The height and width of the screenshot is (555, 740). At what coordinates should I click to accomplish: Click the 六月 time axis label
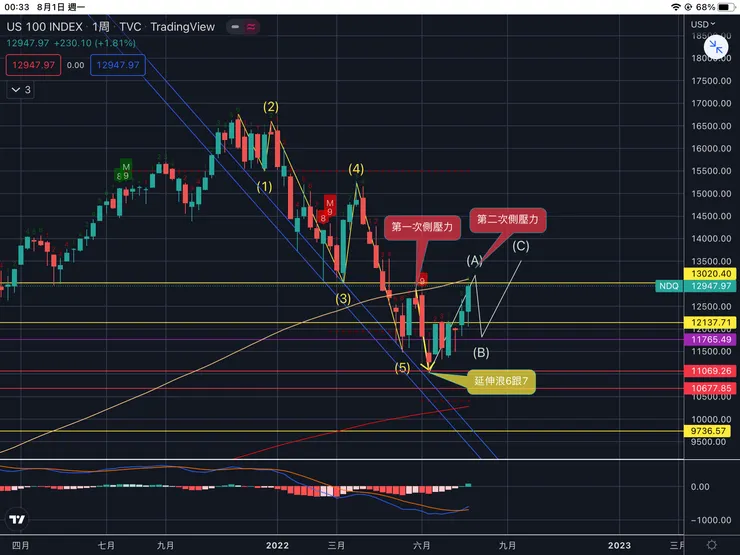(x=421, y=546)
